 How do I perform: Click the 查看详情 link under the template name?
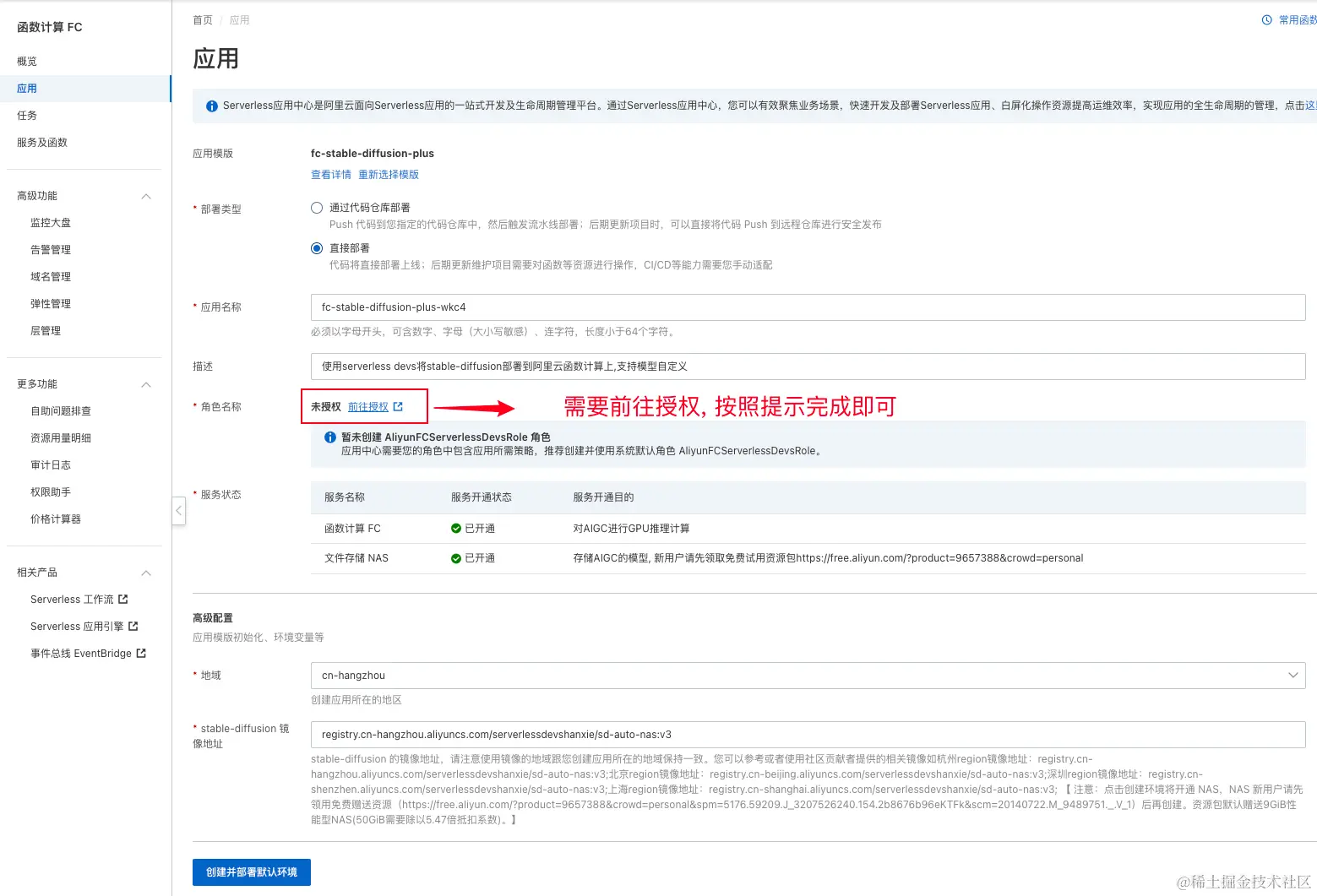pos(331,175)
